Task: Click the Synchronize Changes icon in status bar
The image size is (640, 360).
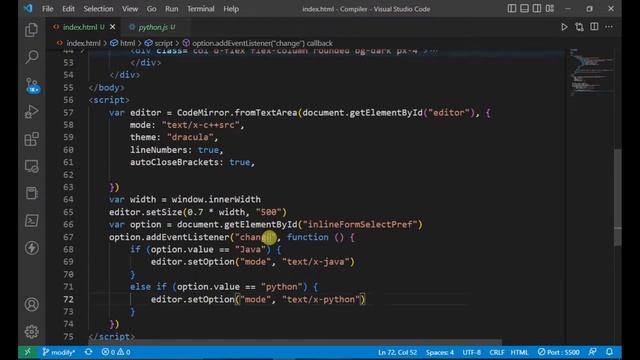Action: (x=89, y=352)
